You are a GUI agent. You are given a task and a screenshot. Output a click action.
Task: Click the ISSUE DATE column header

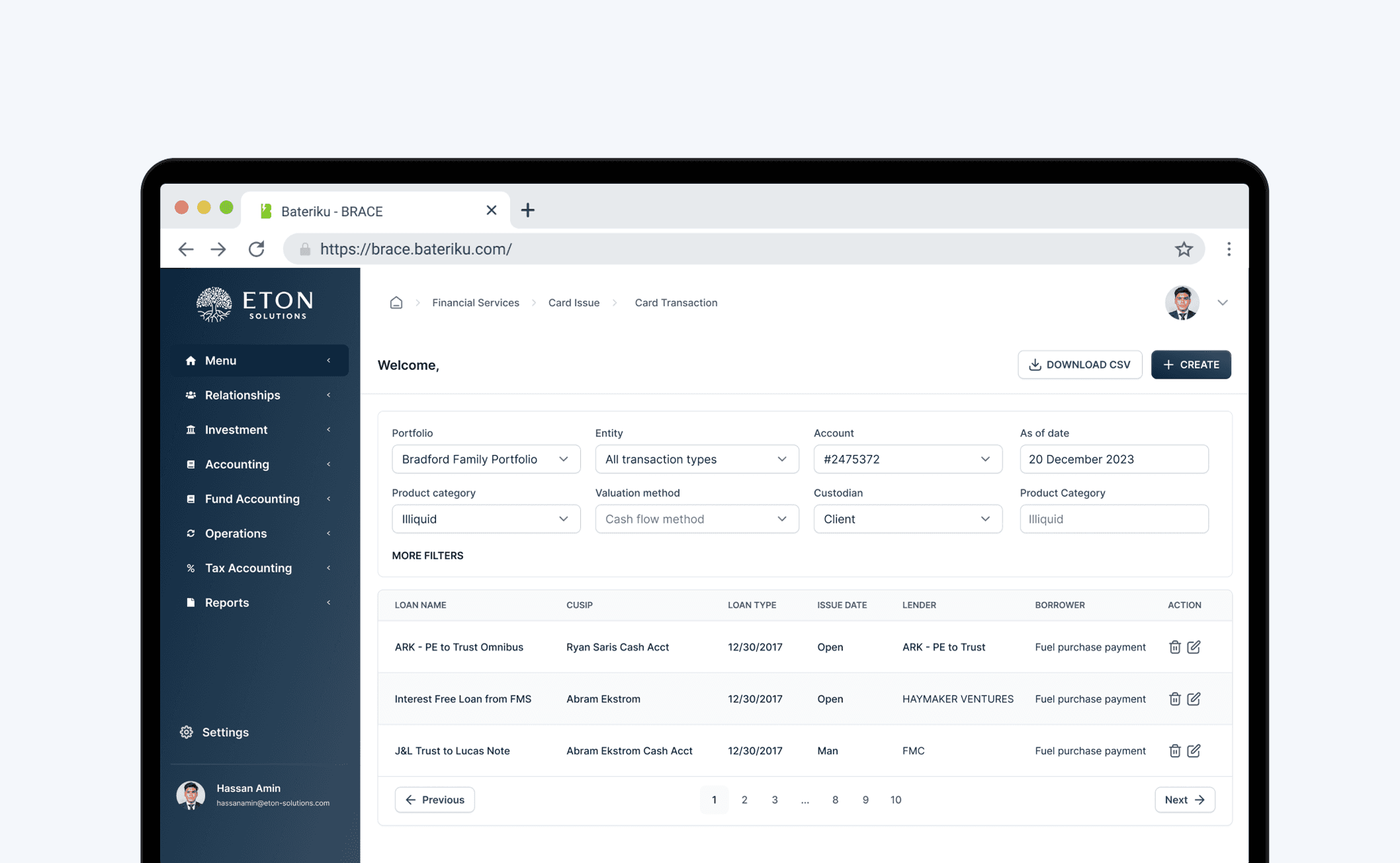coord(842,605)
